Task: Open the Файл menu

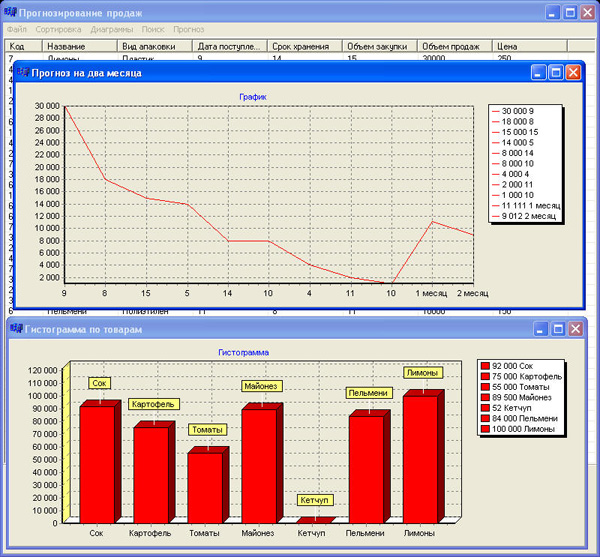Action: (x=17, y=30)
